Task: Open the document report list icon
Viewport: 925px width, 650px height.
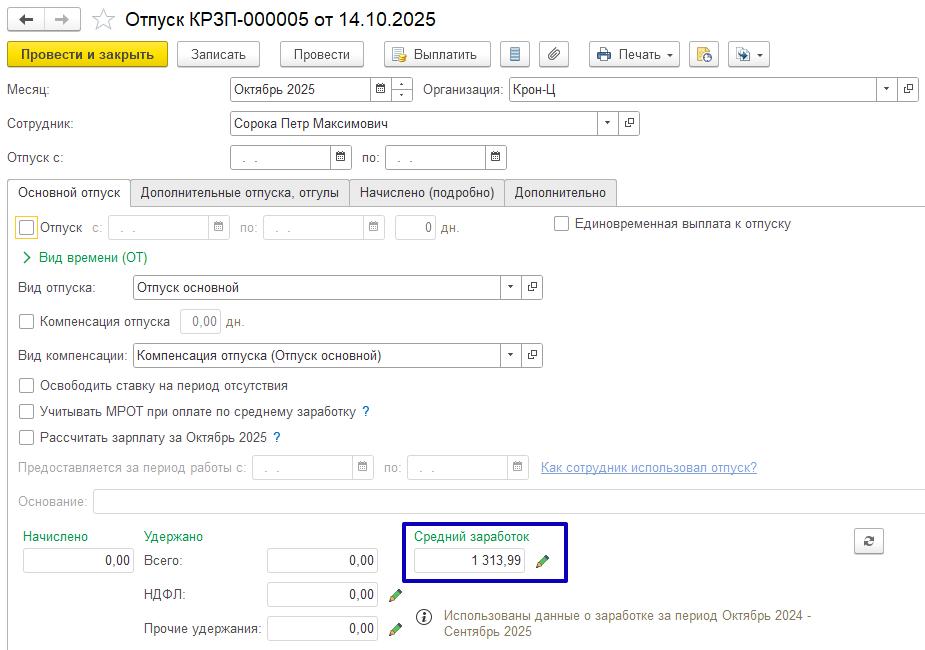Action: [515, 54]
